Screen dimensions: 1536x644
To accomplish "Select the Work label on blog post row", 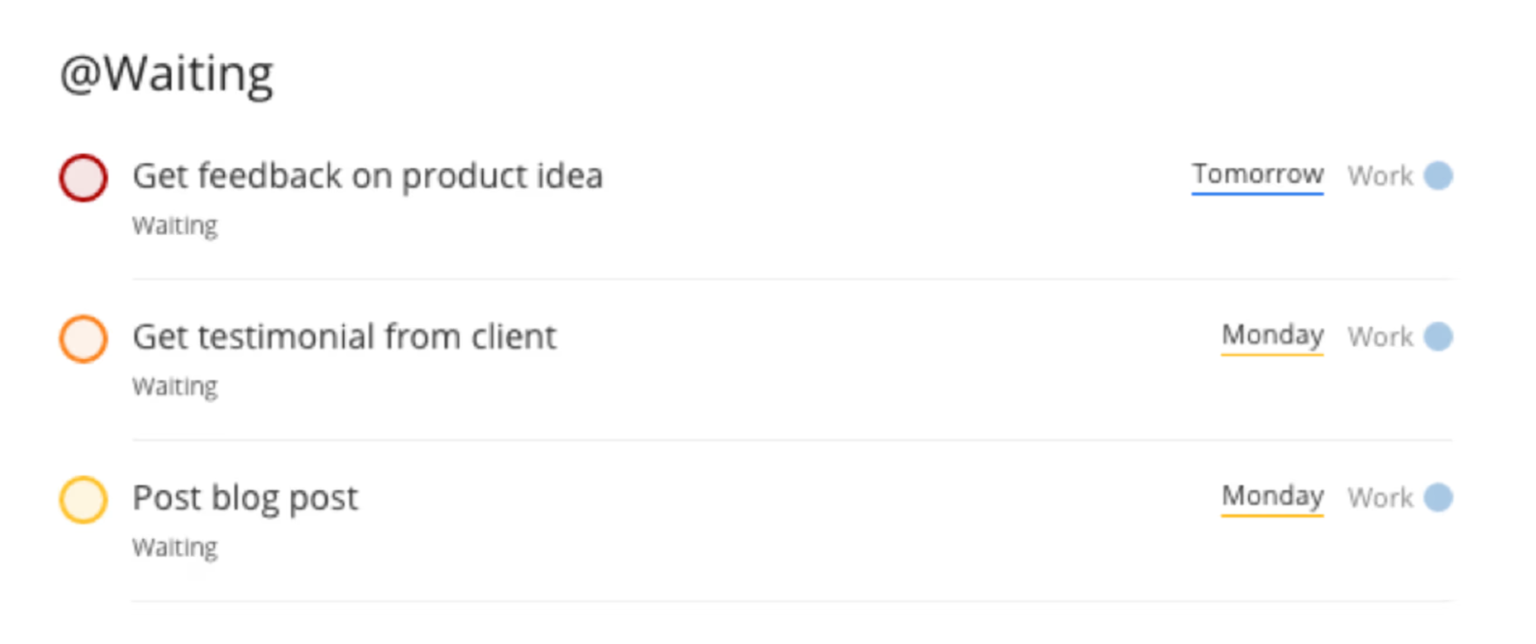I will click(1384, 498).
